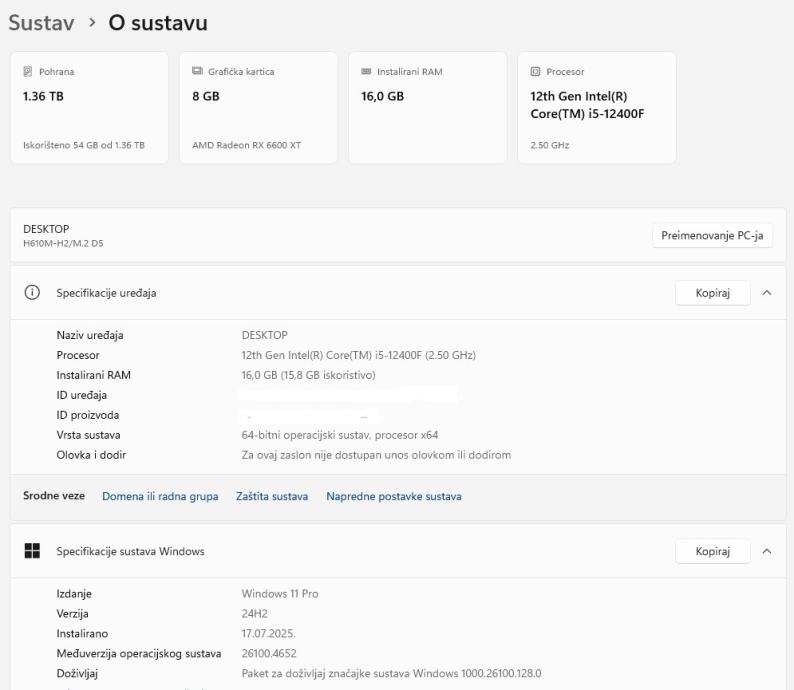Open the AMD Radeon RX 6600 XT card
The height and width of the screenshot is (690, 794).
(x=258, y=108)
